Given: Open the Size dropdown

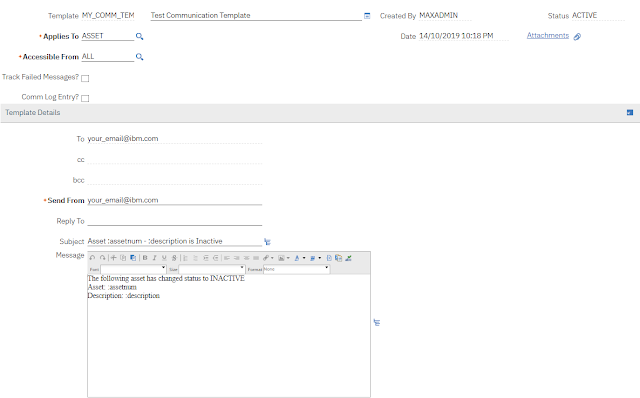Looking at the screenshot, I should [212, 269].
